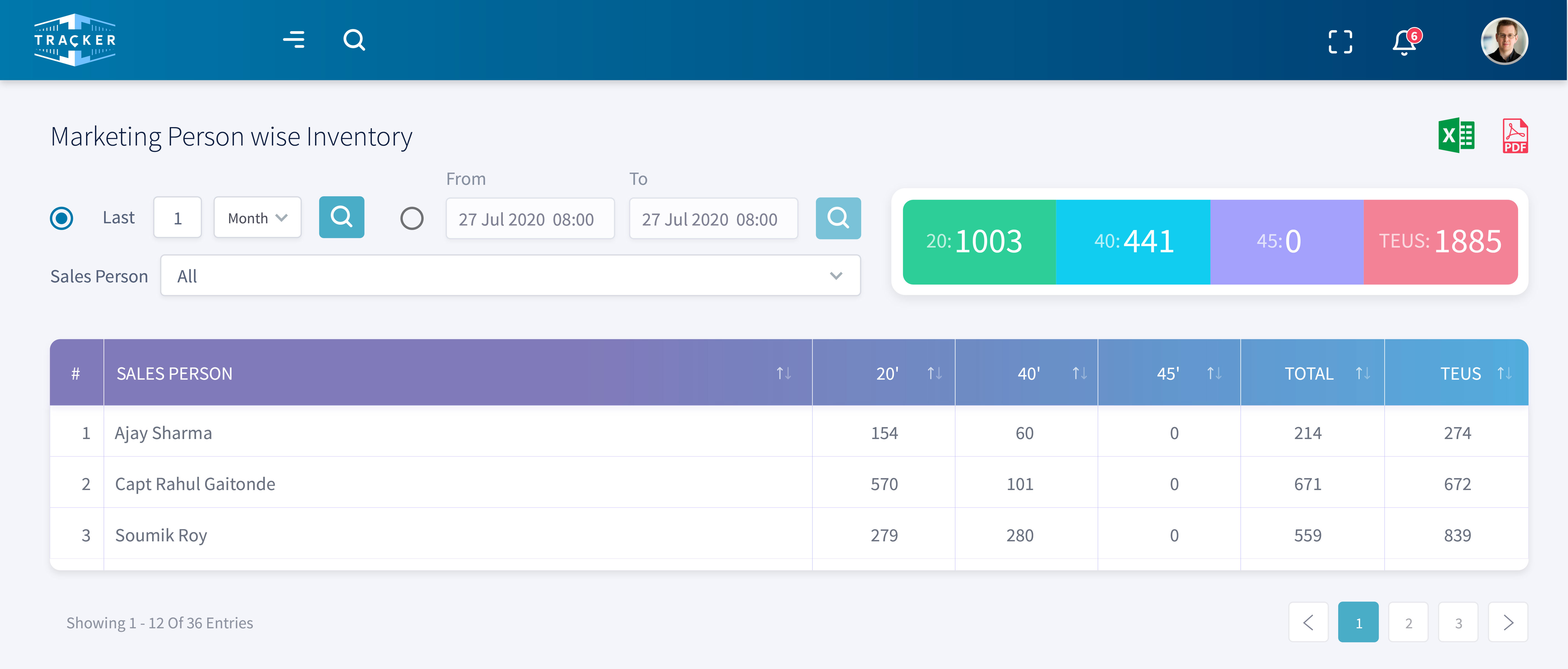Toggle fullscreen mode icon
The width and height of the screenshot is (1568, 669).
coord(1340,42)
